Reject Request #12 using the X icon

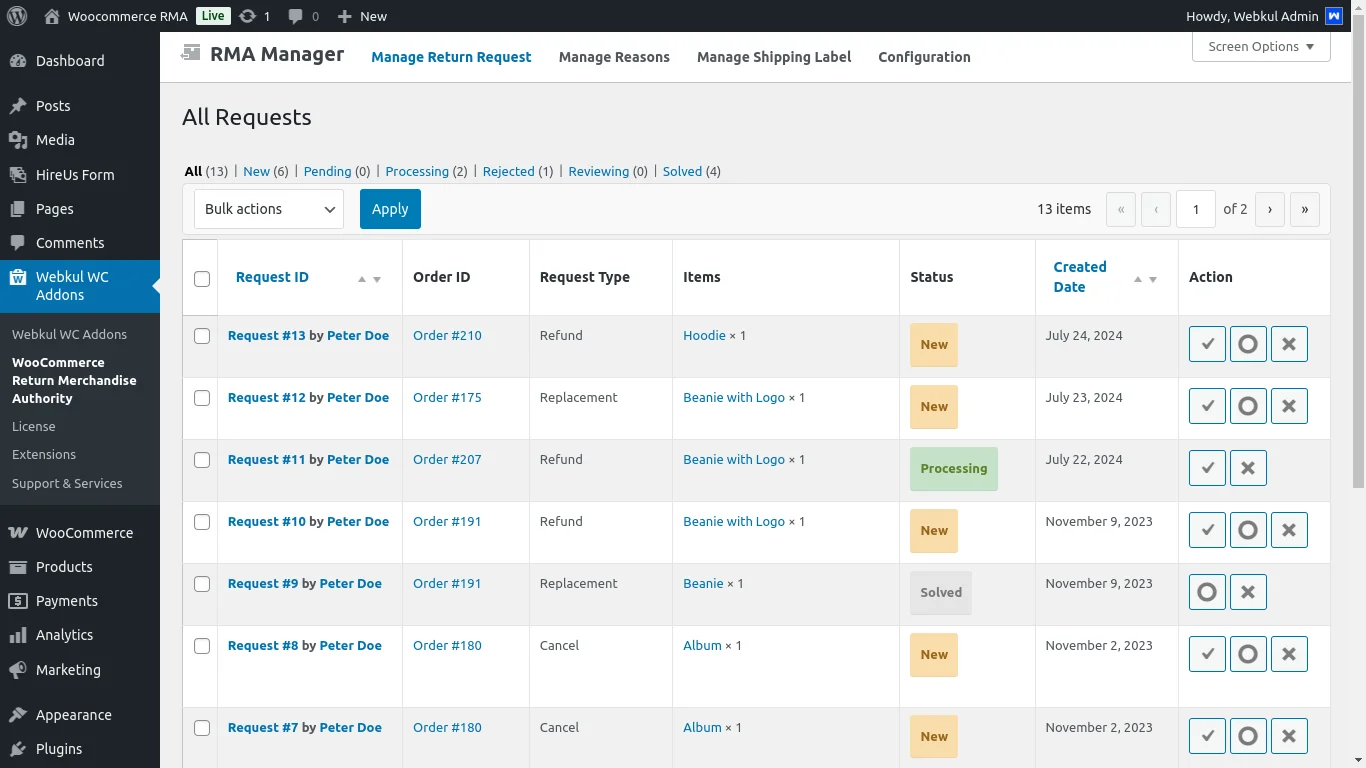point(1289,405)
